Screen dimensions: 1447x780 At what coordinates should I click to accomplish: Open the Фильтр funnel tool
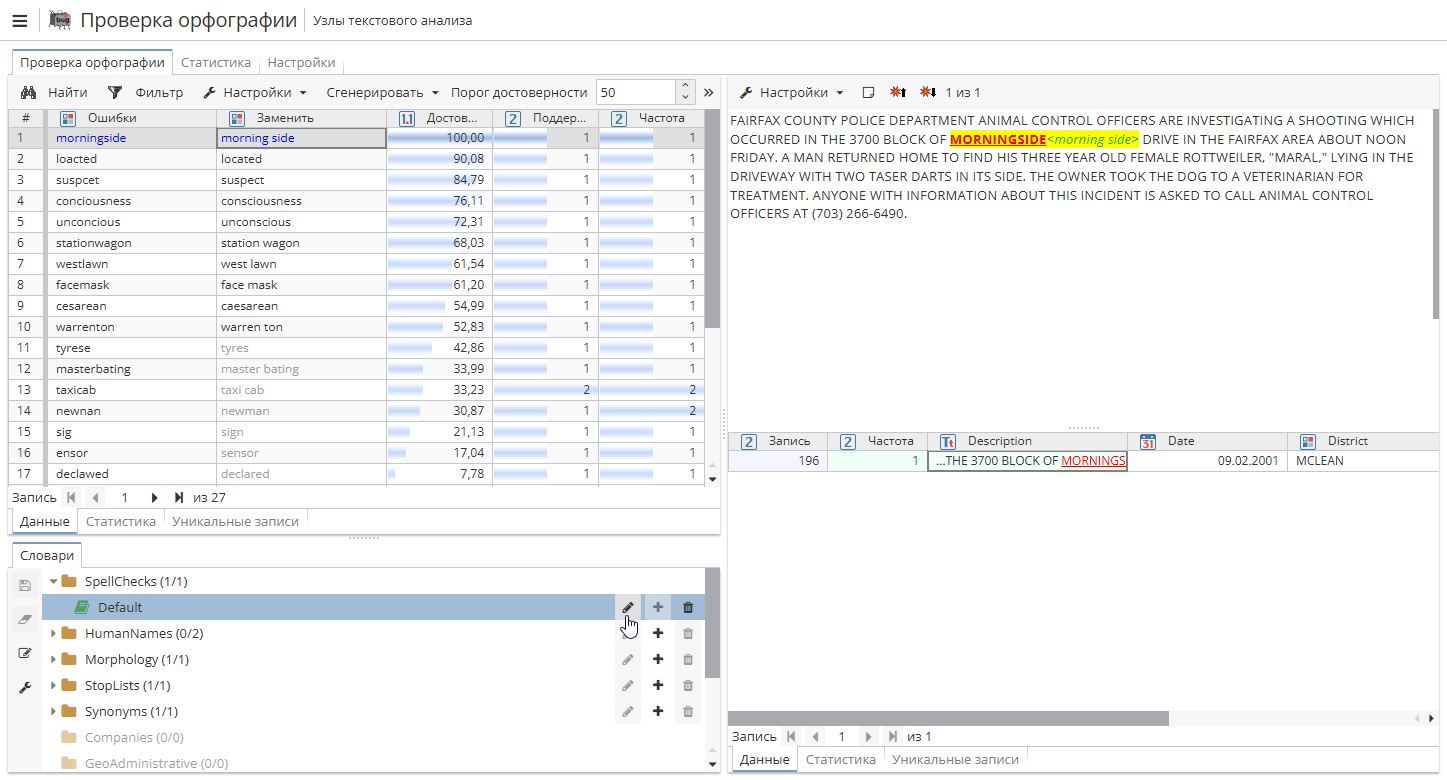115,92
